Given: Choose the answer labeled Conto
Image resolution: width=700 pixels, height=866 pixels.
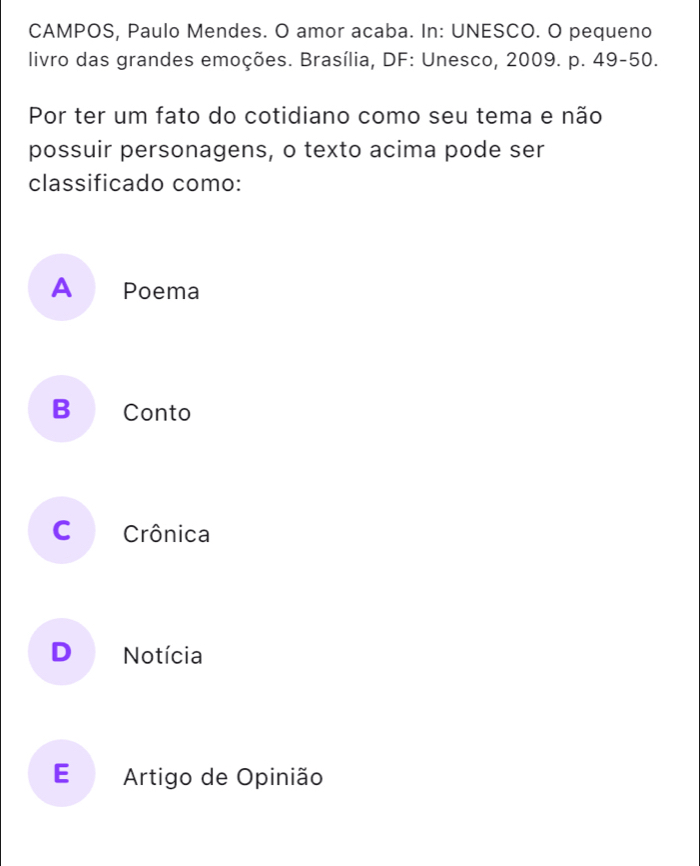Looking at the screenshot, I should click(157, 413).
